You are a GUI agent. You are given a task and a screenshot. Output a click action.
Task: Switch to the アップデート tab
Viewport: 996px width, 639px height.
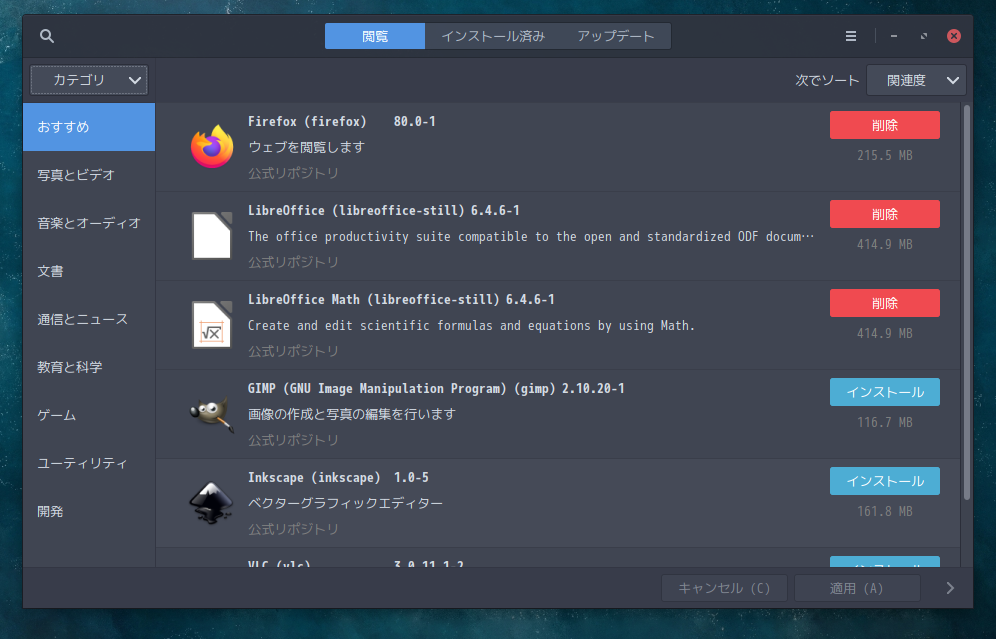click(x=616, y=36)
